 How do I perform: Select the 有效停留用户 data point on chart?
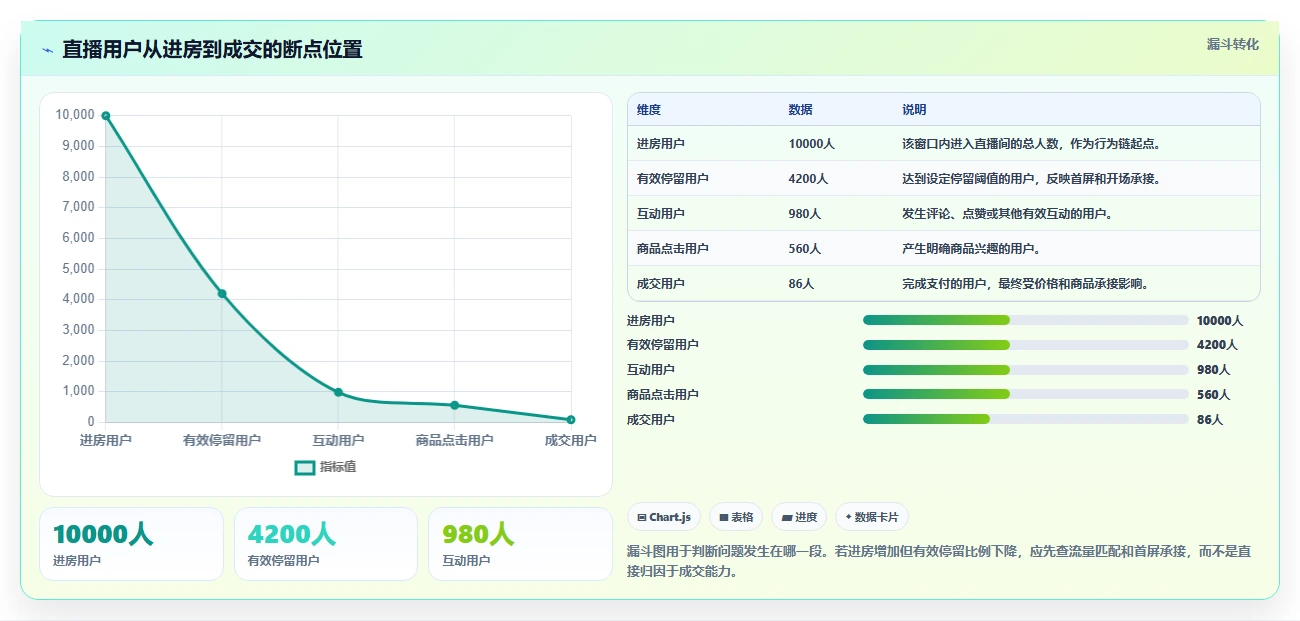(222, 293)
